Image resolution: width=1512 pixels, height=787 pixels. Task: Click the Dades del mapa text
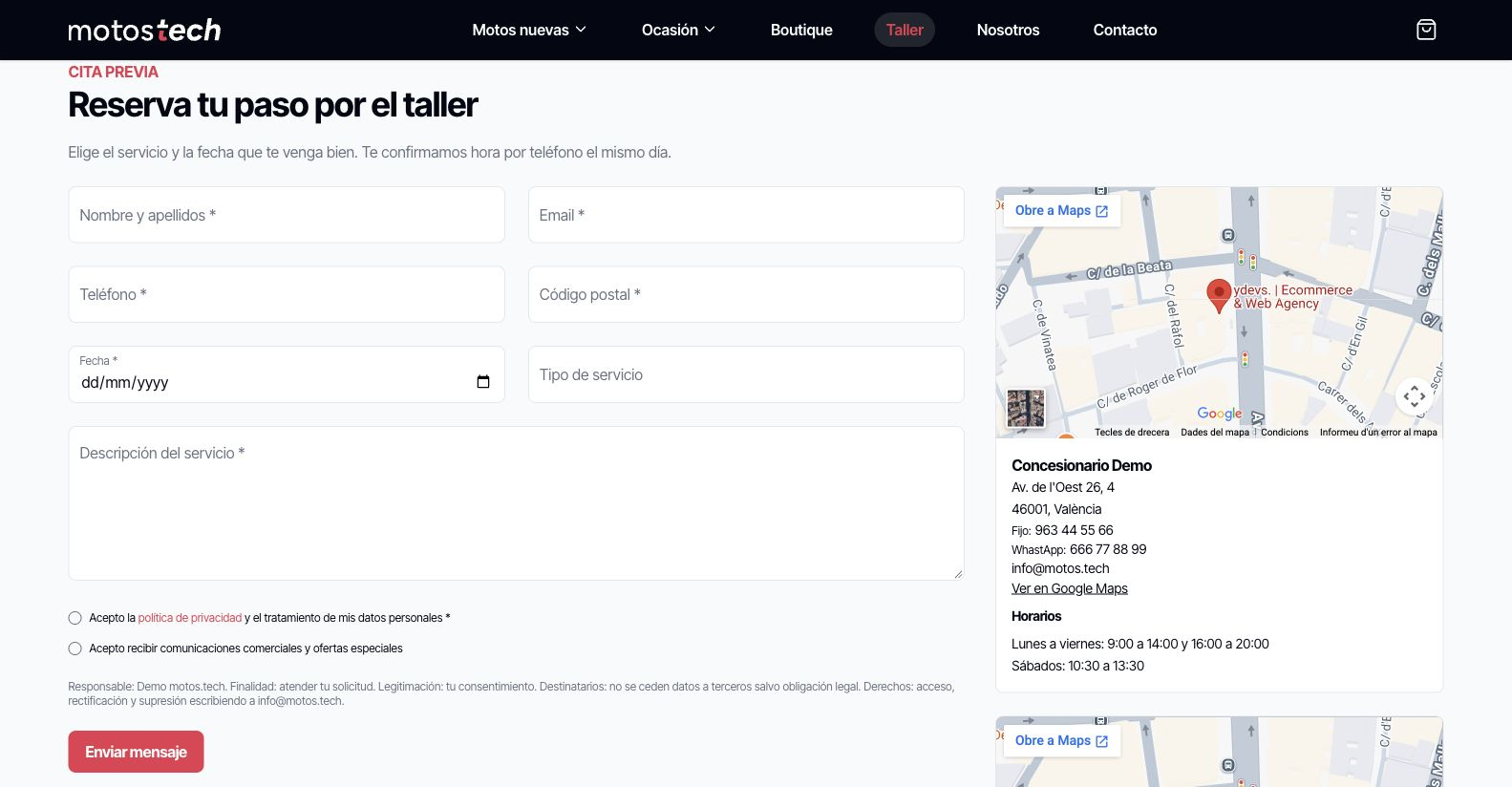point(1215,433)
